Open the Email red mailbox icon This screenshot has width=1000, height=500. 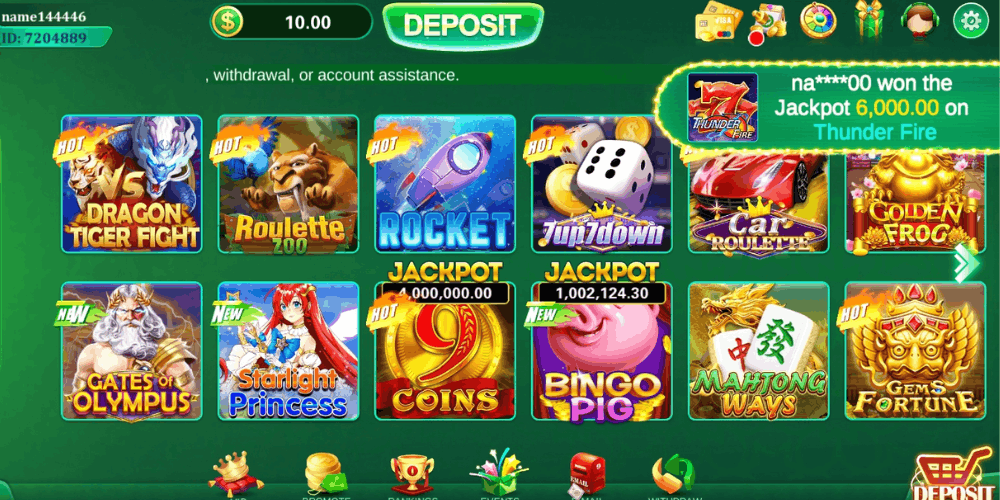tap(586, 473)
